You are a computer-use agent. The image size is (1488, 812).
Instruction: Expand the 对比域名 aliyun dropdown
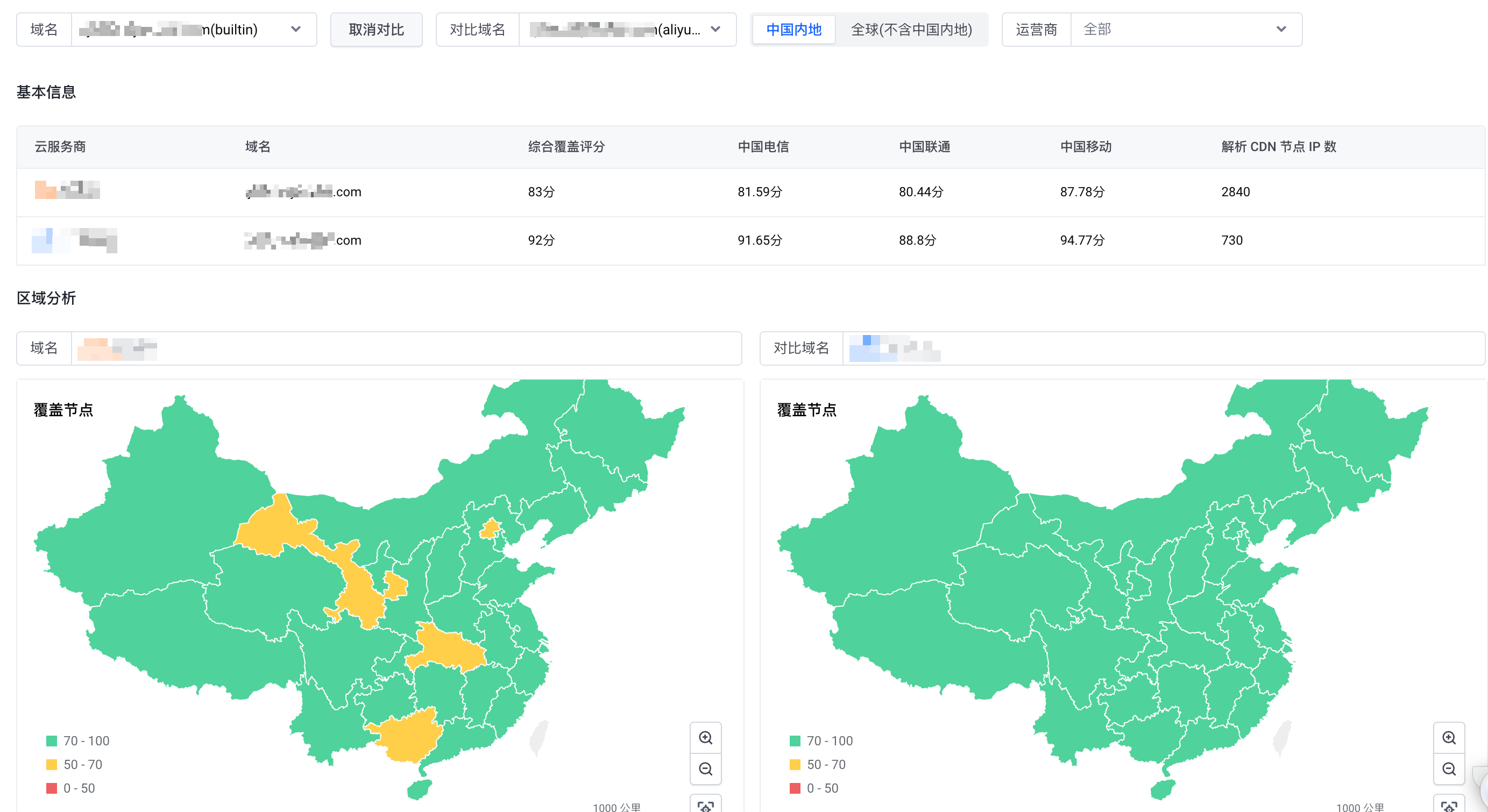(627, 30)
